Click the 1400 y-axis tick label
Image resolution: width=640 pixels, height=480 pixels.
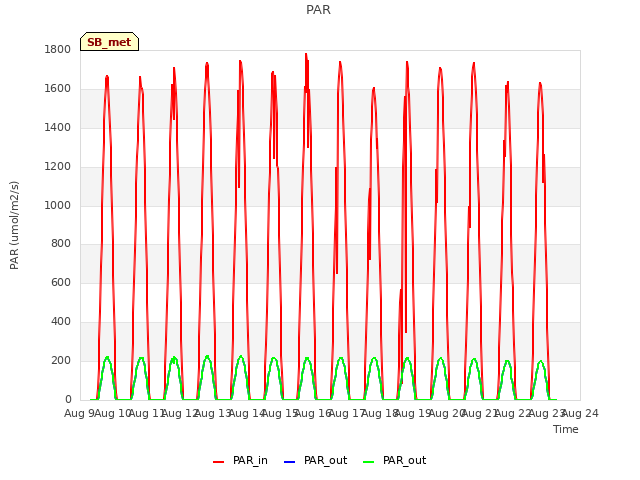pos(58,127)
